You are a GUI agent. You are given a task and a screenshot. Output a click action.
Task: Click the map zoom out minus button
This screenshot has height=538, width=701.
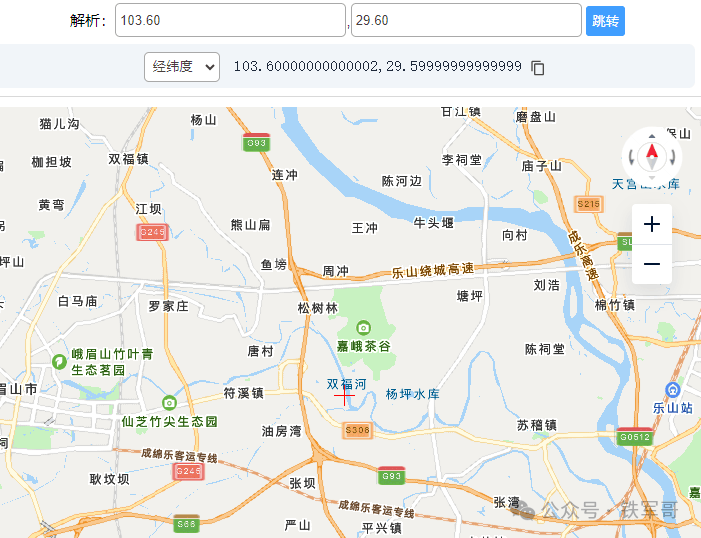[x=652, y=264]
